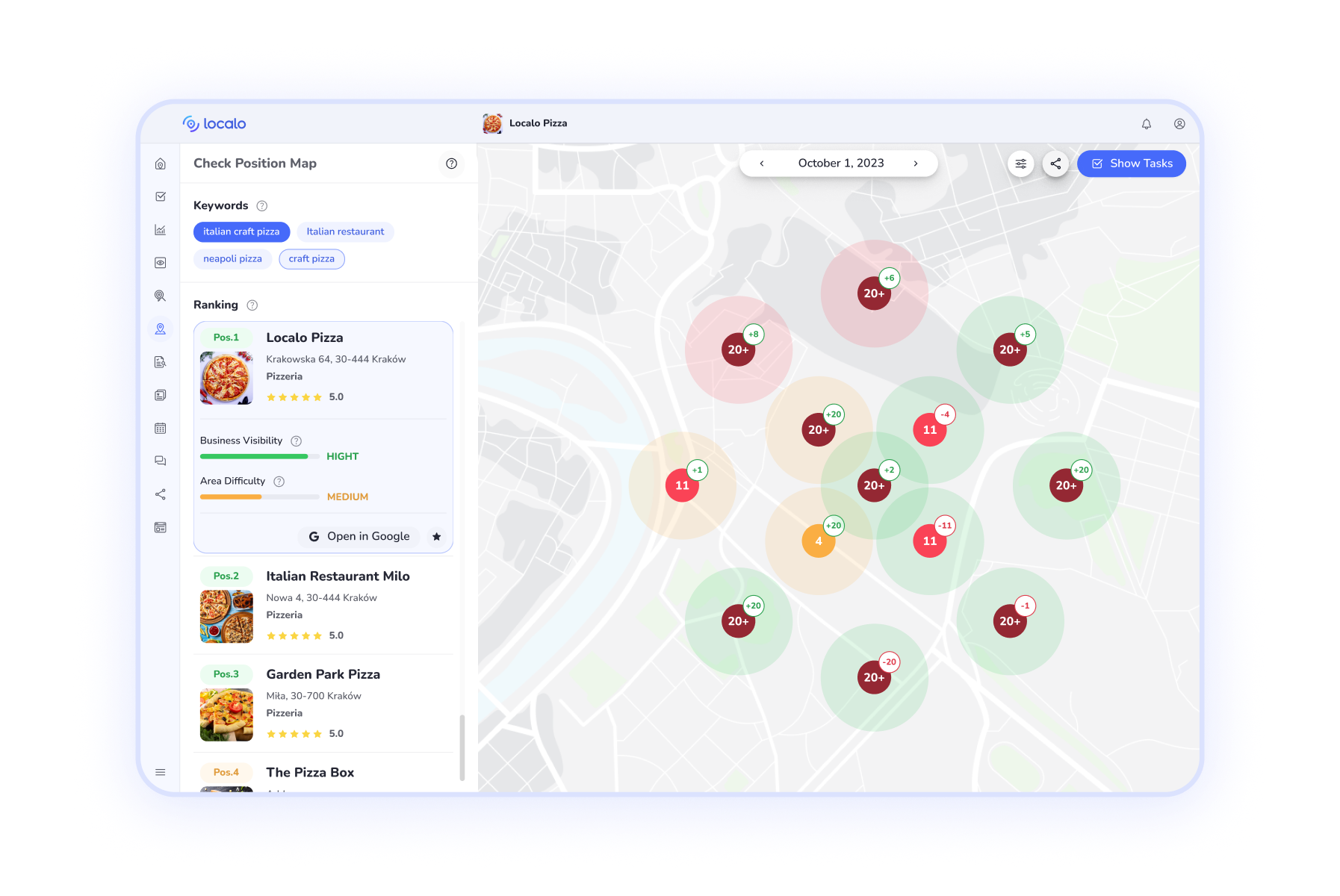Open the analytics chart sidebar icon

[160, 230]
